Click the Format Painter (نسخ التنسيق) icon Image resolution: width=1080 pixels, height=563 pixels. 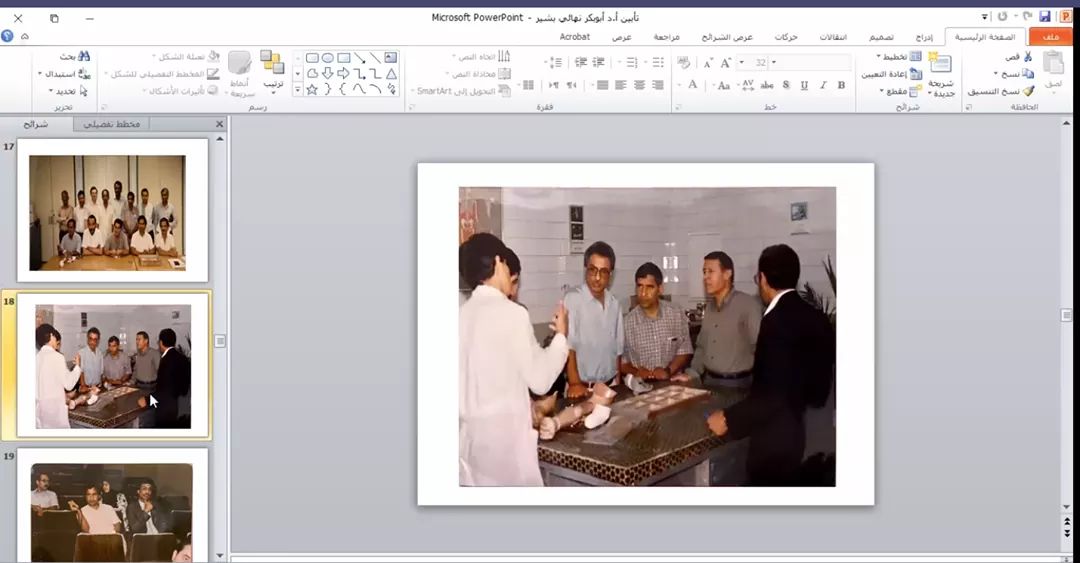click(1027, 91)
